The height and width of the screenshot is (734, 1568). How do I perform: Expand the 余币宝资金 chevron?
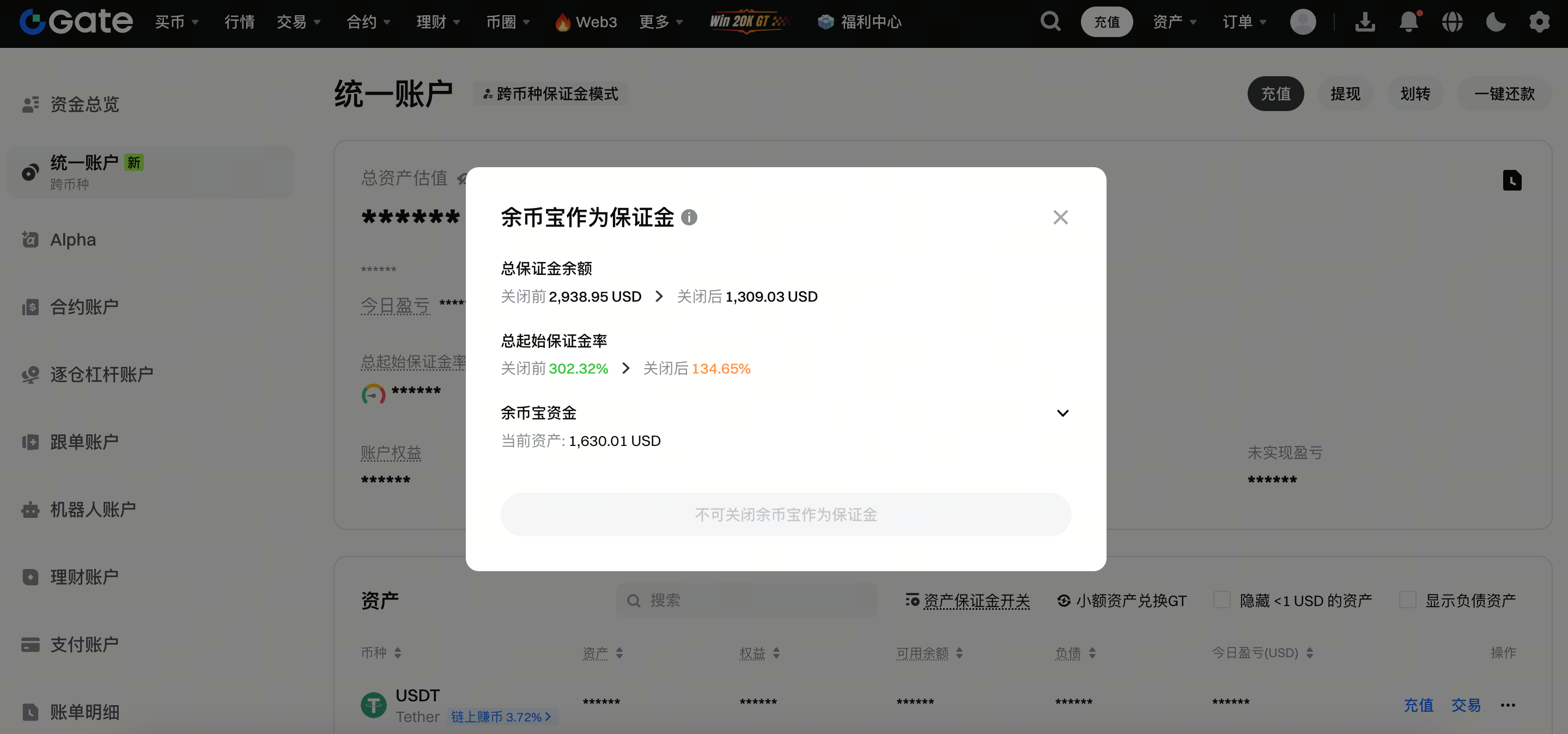pos(1062,413)
